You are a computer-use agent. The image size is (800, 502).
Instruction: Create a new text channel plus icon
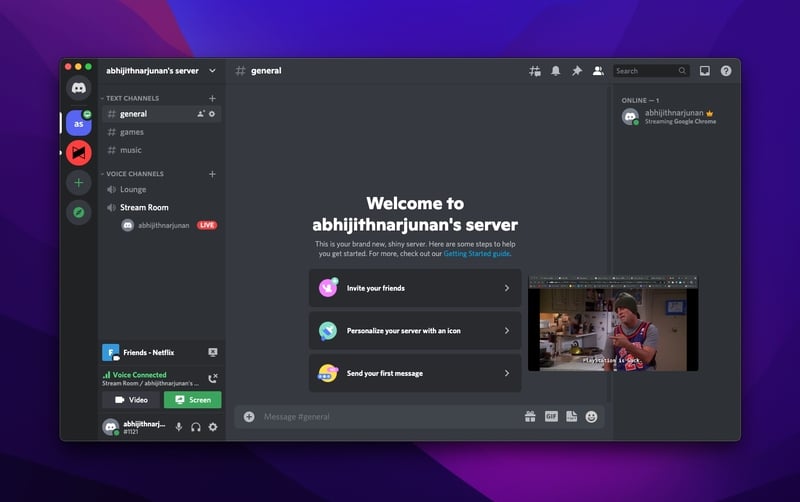pyautogui.click(x=212, y=98)
